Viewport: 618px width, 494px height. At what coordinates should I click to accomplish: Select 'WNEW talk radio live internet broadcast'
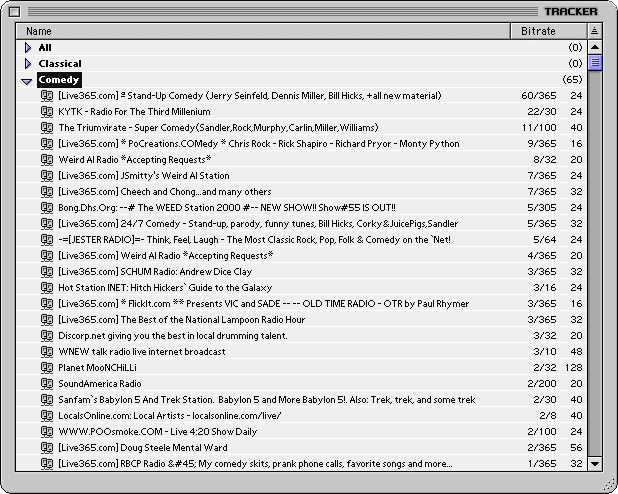142,352
